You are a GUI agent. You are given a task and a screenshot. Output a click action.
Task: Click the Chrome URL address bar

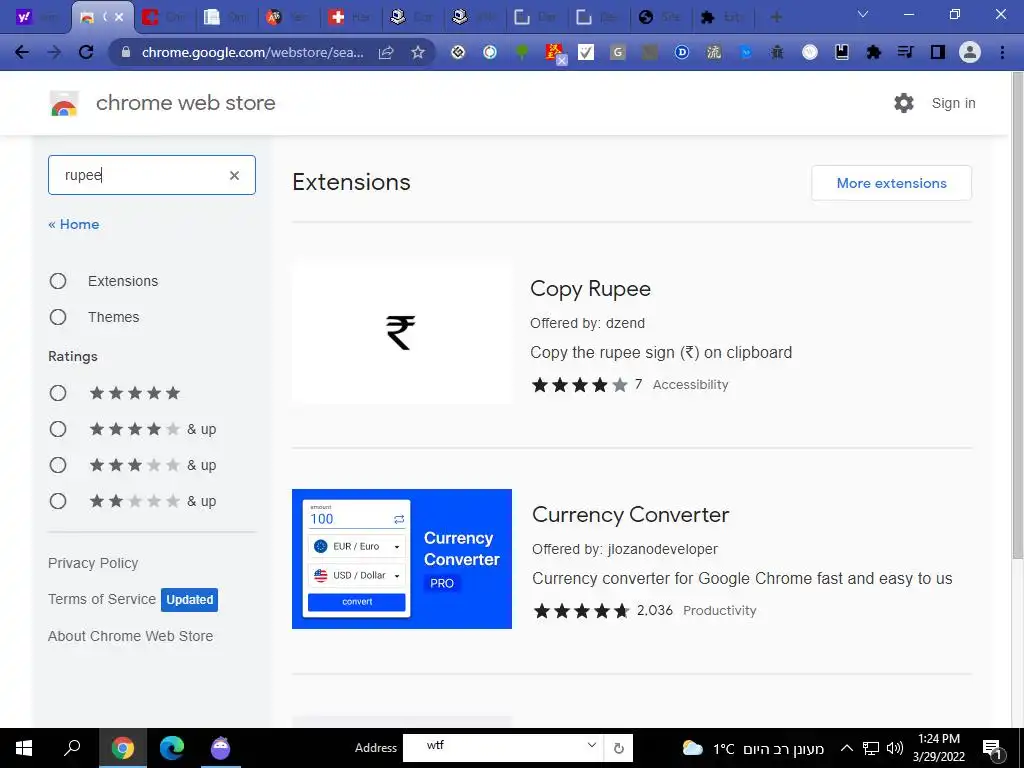coord(253,52)
